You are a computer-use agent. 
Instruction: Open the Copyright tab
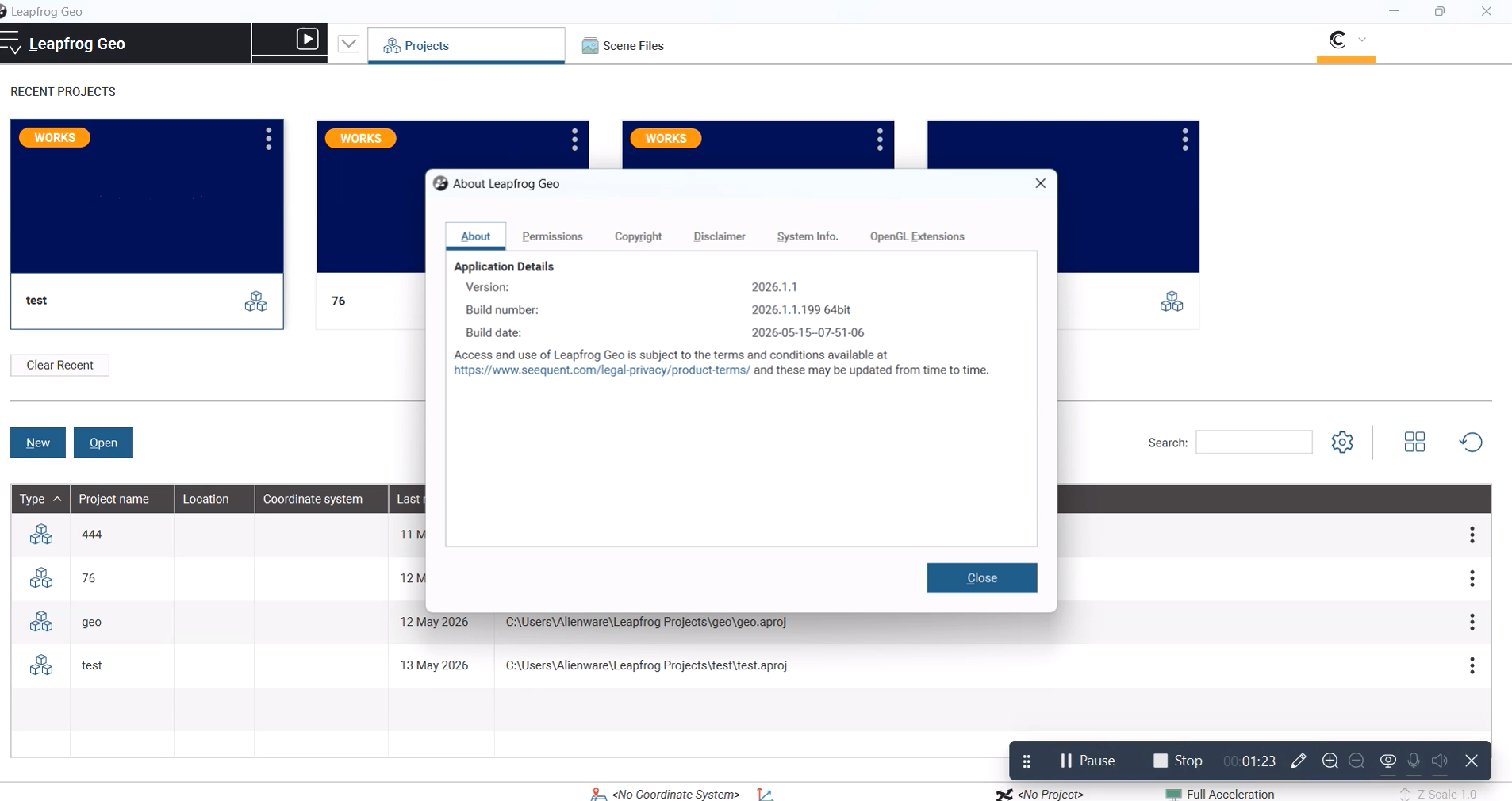click(638, 236)
